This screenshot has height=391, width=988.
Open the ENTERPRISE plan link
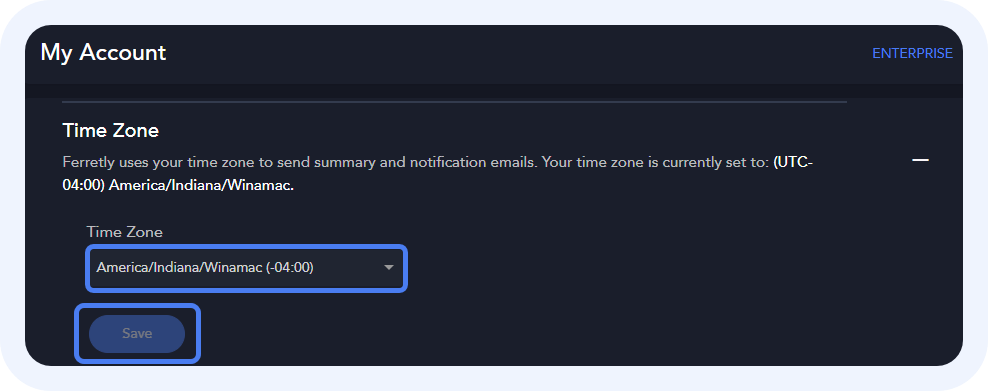click(912, 54)
